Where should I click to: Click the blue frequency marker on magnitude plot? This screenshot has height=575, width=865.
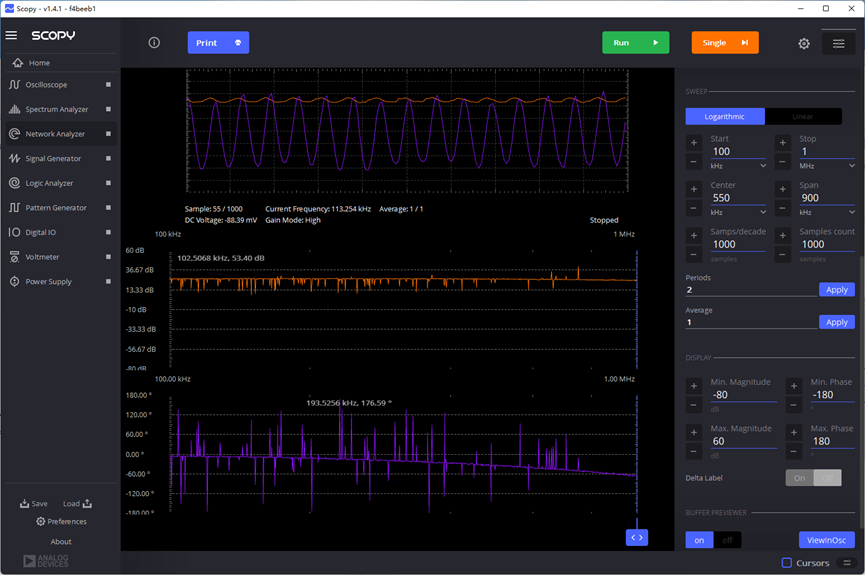tap(637, 309)
